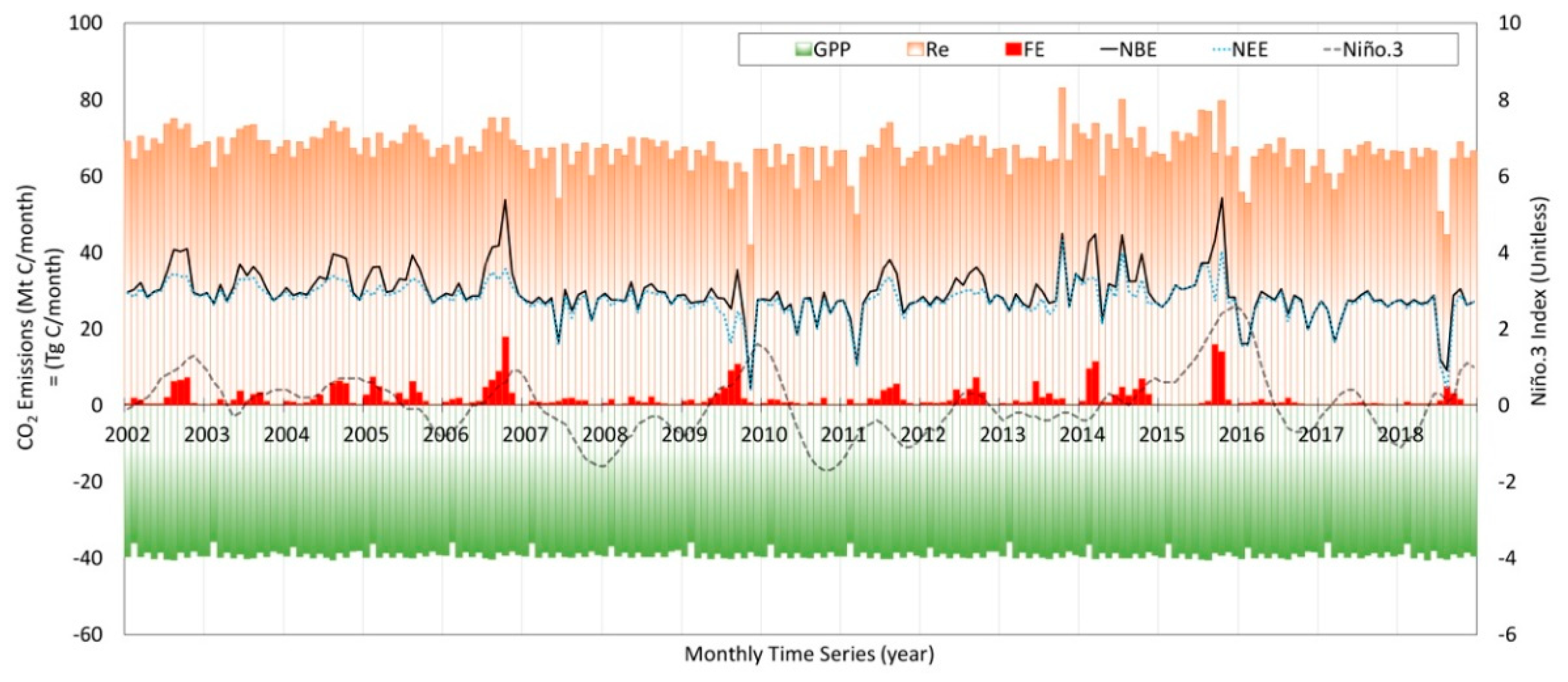Viewport: 1568px width, 682px height.
Task: Click the Monthly Time Series axis title
Action: (809, 655)
